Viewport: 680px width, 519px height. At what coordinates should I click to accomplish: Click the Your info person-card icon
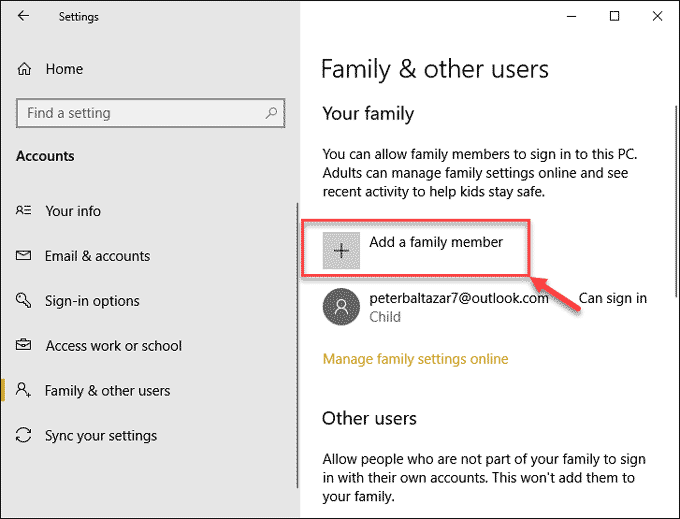[x=23, y=211]
